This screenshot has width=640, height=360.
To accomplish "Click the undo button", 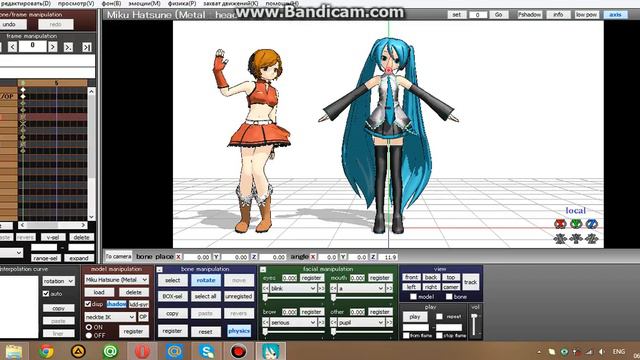I will pos(12,24).
